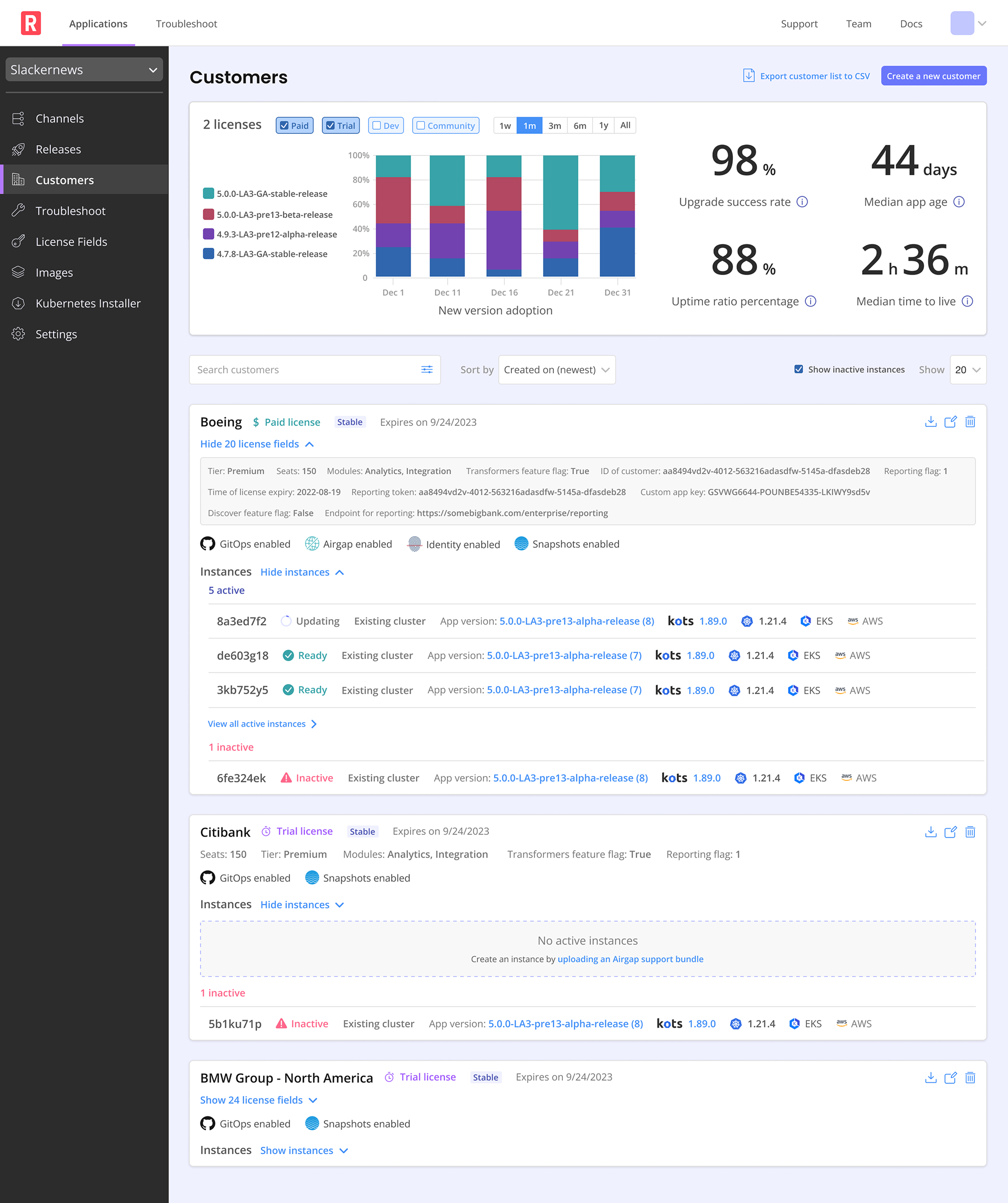Open the Releases sidebar section
Image resolution: width=1008 pixels, height=1203 pixels.
84,150
